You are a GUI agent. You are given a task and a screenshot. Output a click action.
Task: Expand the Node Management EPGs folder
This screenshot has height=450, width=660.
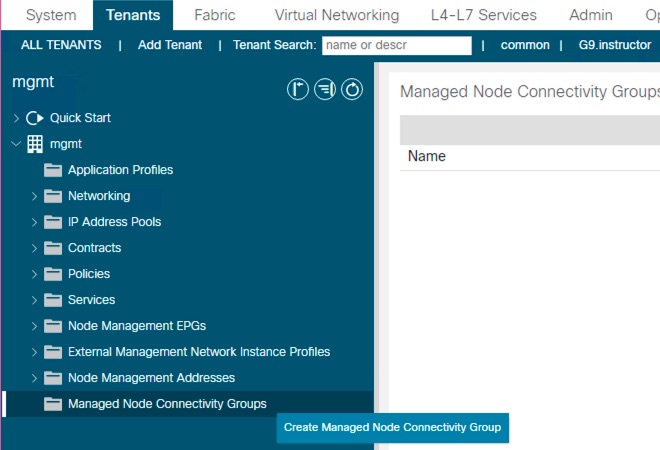coord(35,326)
